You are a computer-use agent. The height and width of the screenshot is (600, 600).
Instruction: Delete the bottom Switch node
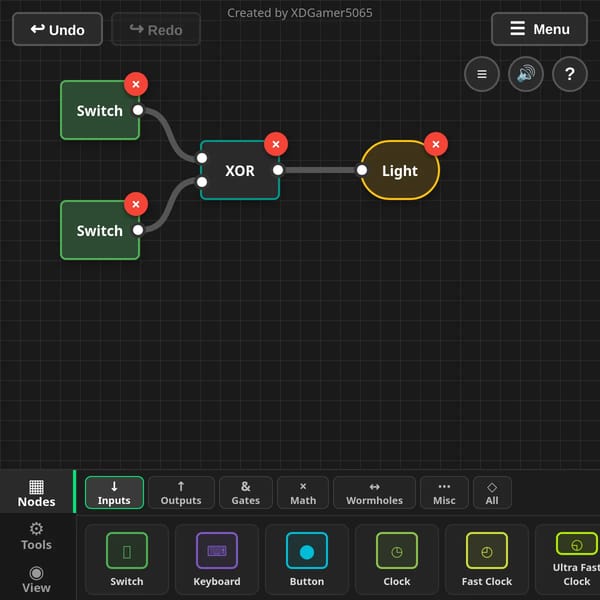(x=136, y=204)
